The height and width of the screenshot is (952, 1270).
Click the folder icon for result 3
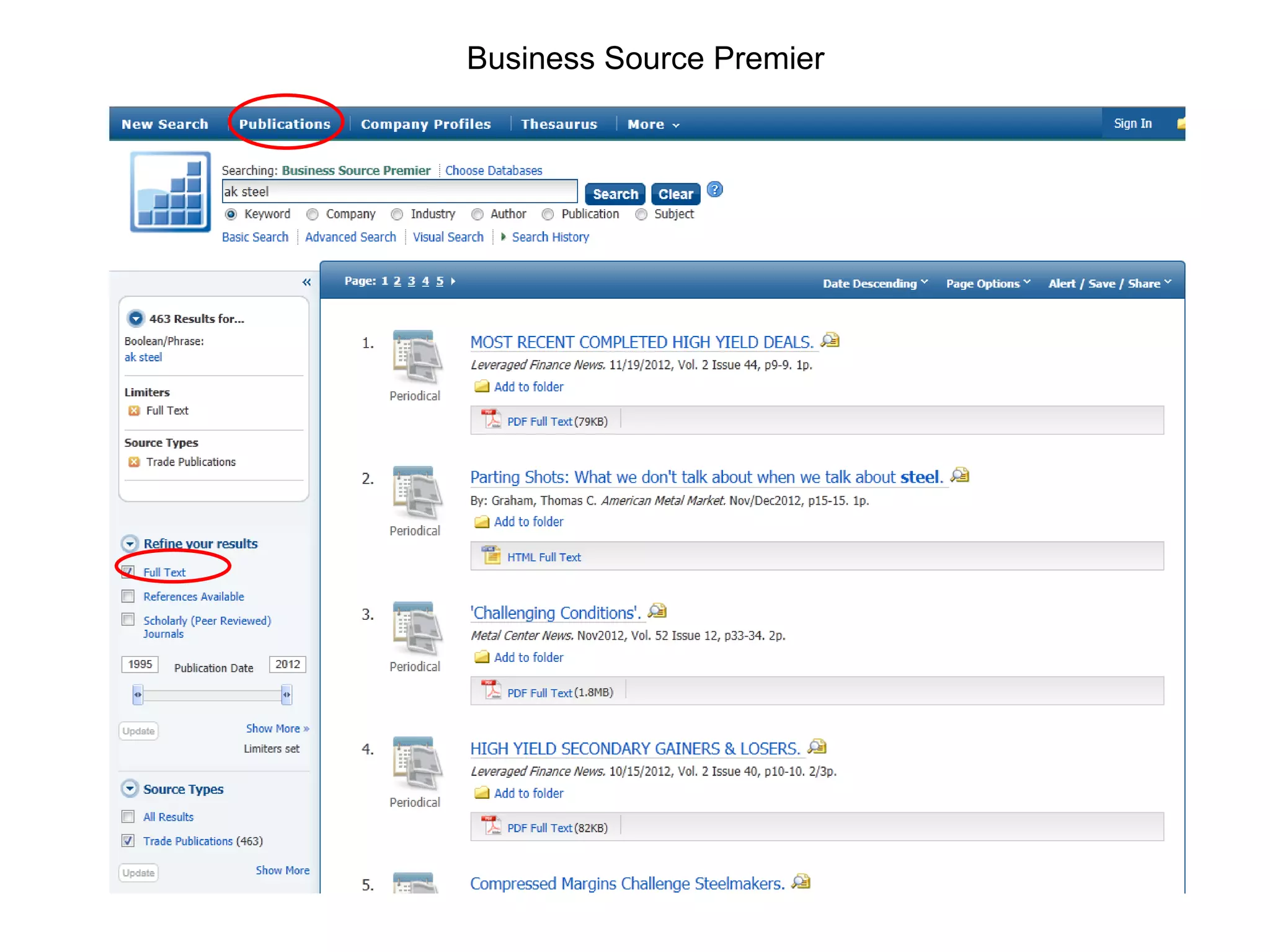click(x=482, y=658)
